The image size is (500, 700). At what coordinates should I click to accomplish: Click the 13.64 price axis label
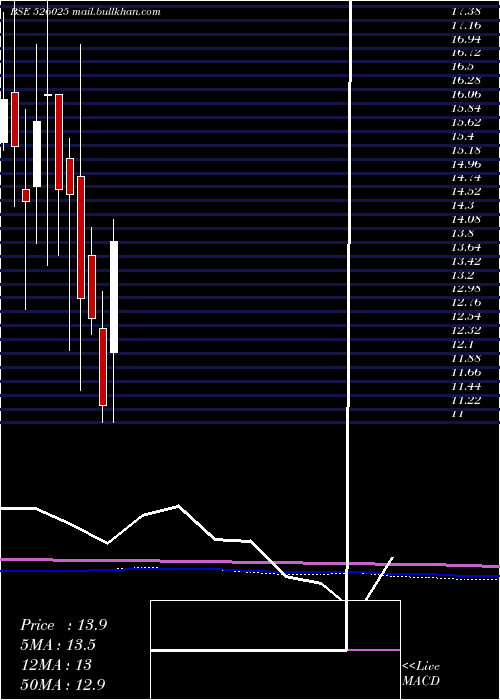click(466, 247)
